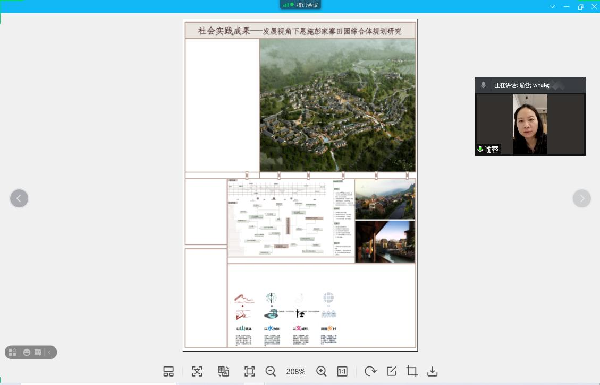
Task: Show image at 1:1 actual size
Action: [342, 371]
